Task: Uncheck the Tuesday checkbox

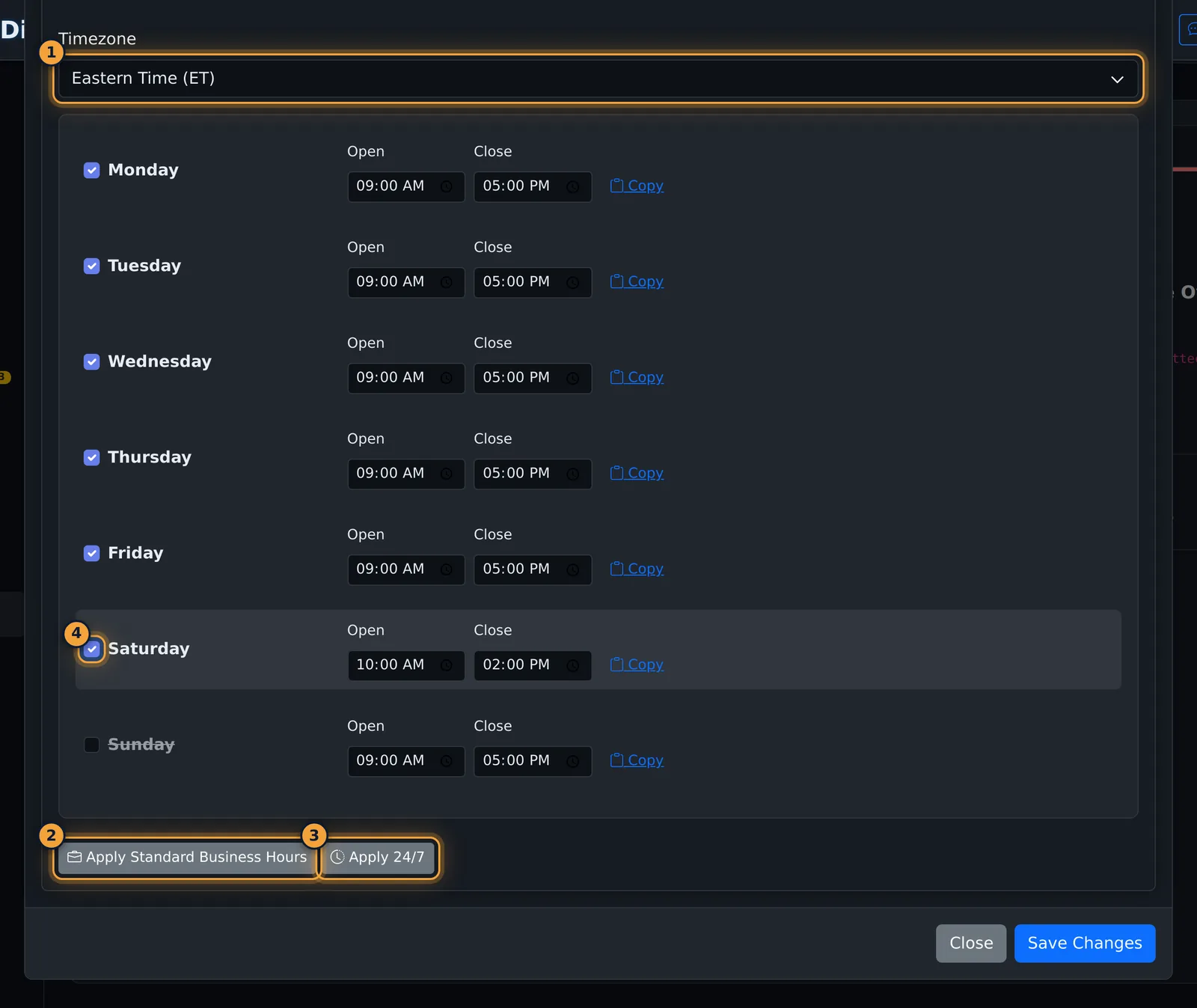Action: (x=91, y=266)
